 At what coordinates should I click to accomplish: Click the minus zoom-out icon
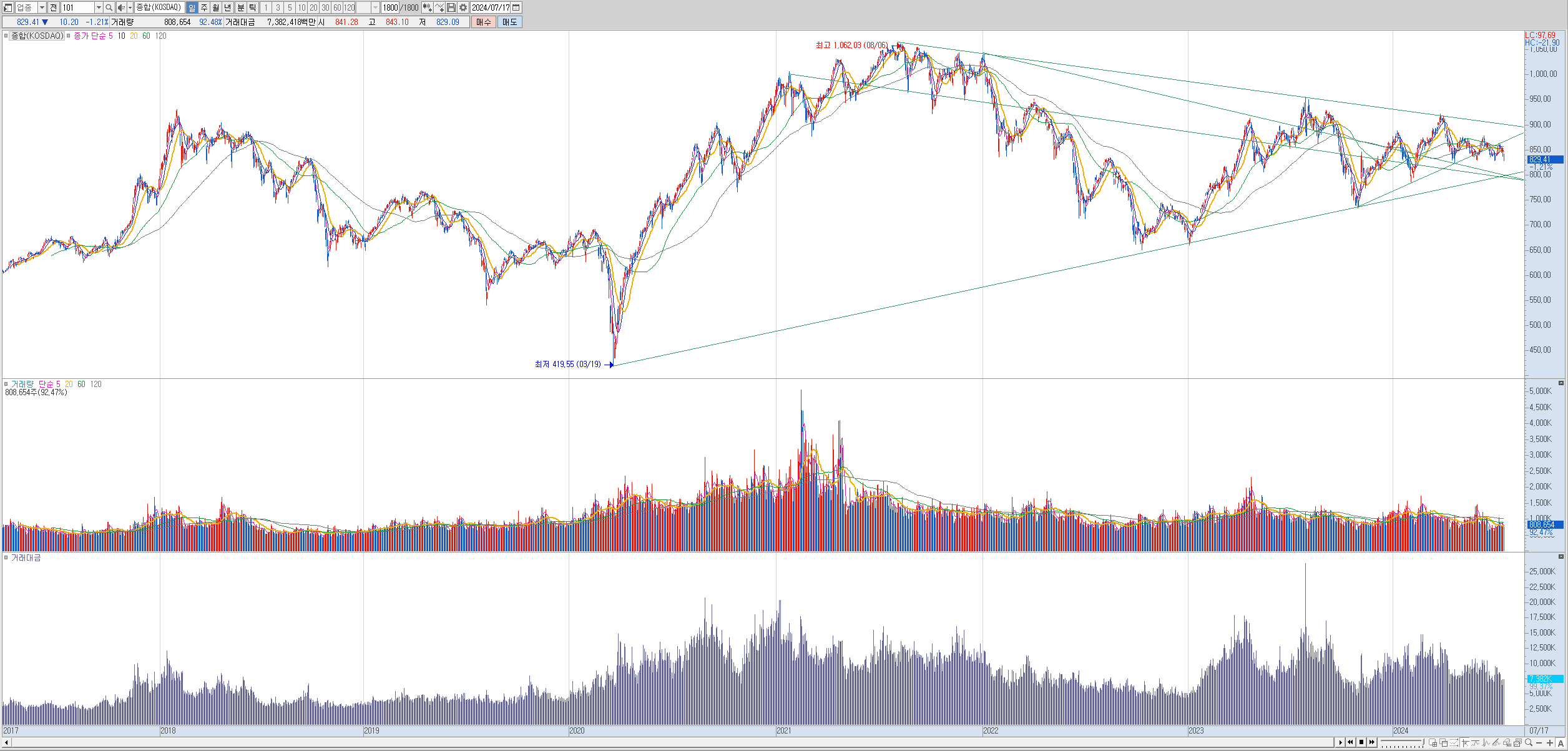(x=1539, y=742)
